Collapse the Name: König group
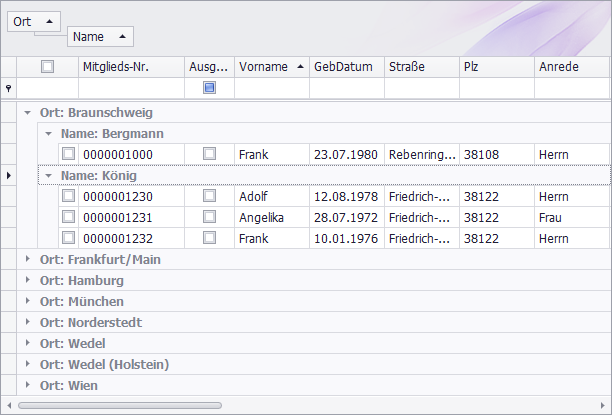612x415 pixels. tap(48, 175)
